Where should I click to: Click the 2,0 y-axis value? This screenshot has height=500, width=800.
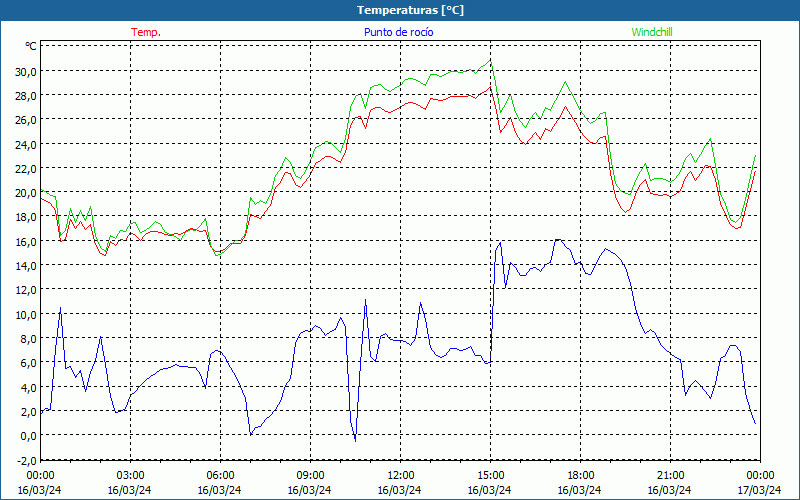pyautogui.click(x=28, y=411)
